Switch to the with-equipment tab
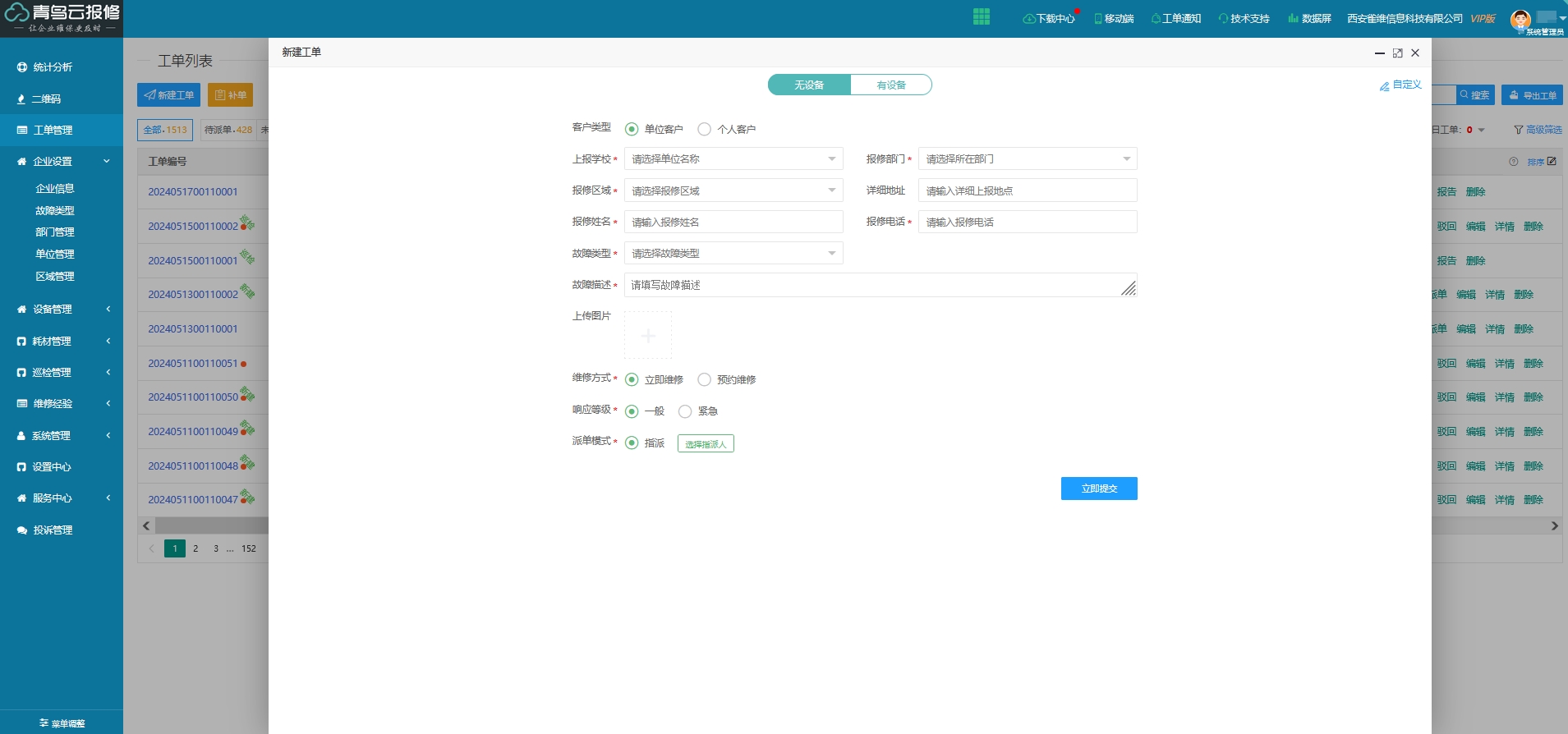The height and width of the screenshot is (734, 1568). [891, 85]
